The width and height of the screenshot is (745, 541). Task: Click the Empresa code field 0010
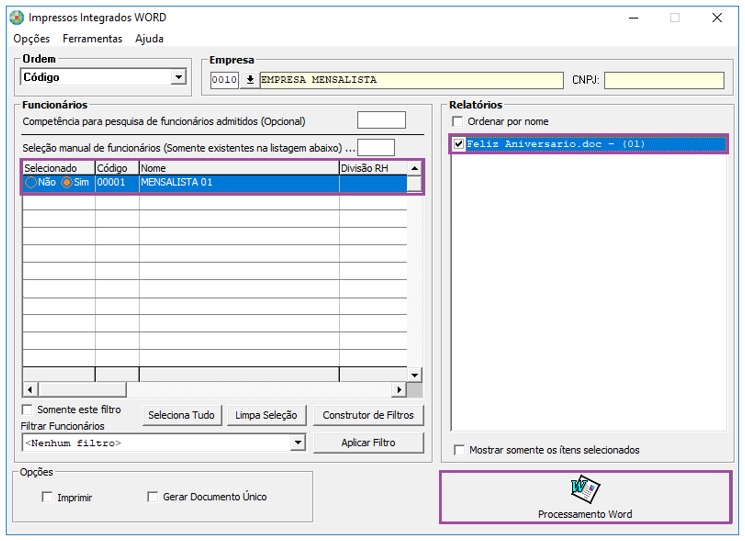(x=224, y=80)
